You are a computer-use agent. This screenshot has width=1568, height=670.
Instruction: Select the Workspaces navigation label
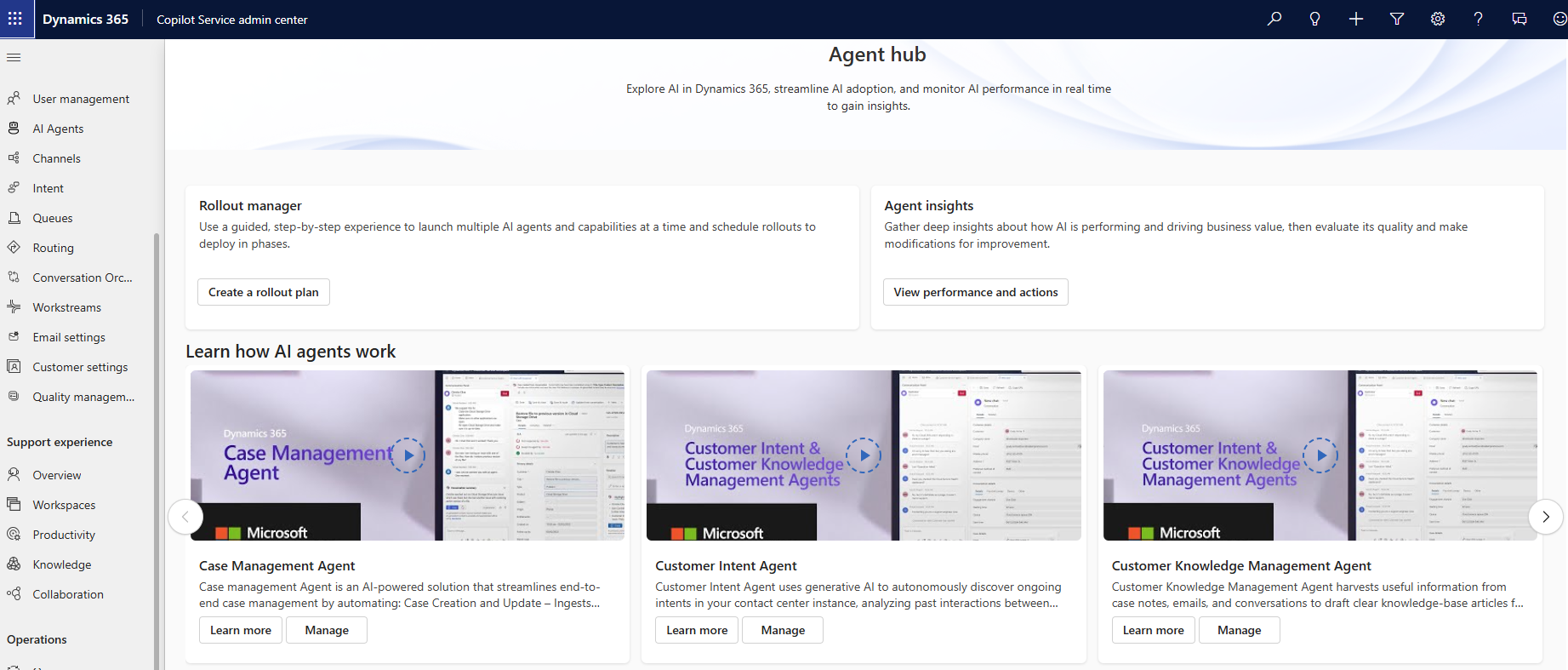pos(64,505)
